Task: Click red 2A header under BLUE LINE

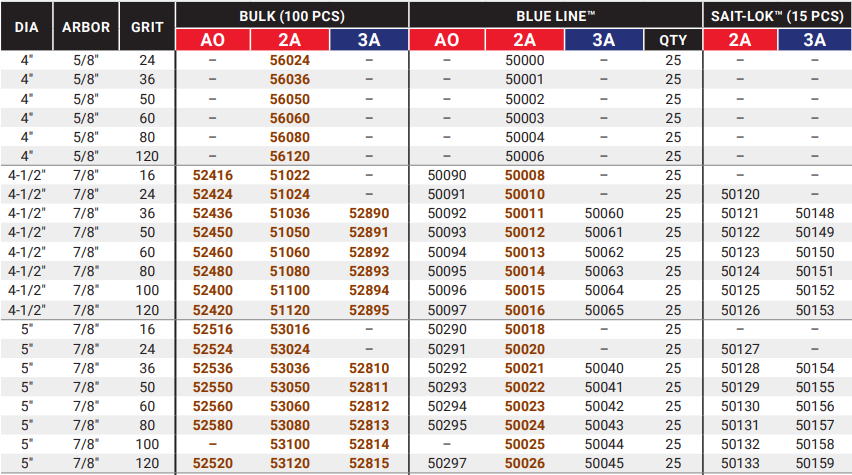Action: (524, 40)
